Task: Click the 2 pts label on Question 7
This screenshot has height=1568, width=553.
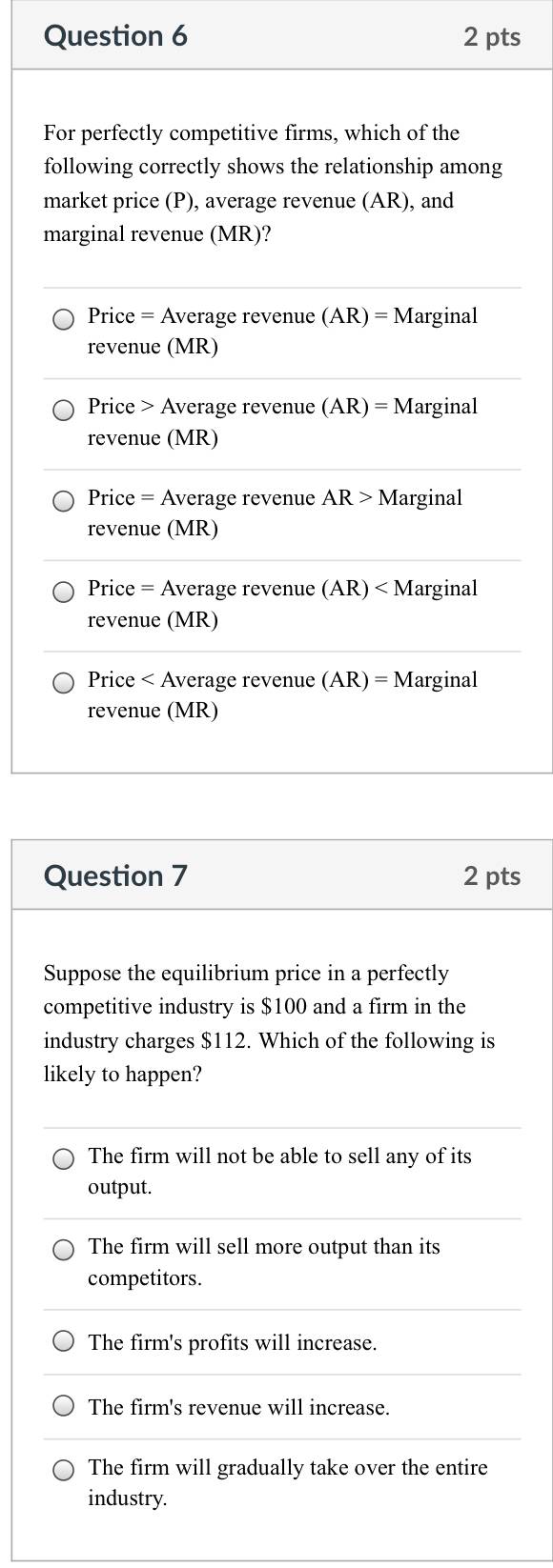Action: 492,875
